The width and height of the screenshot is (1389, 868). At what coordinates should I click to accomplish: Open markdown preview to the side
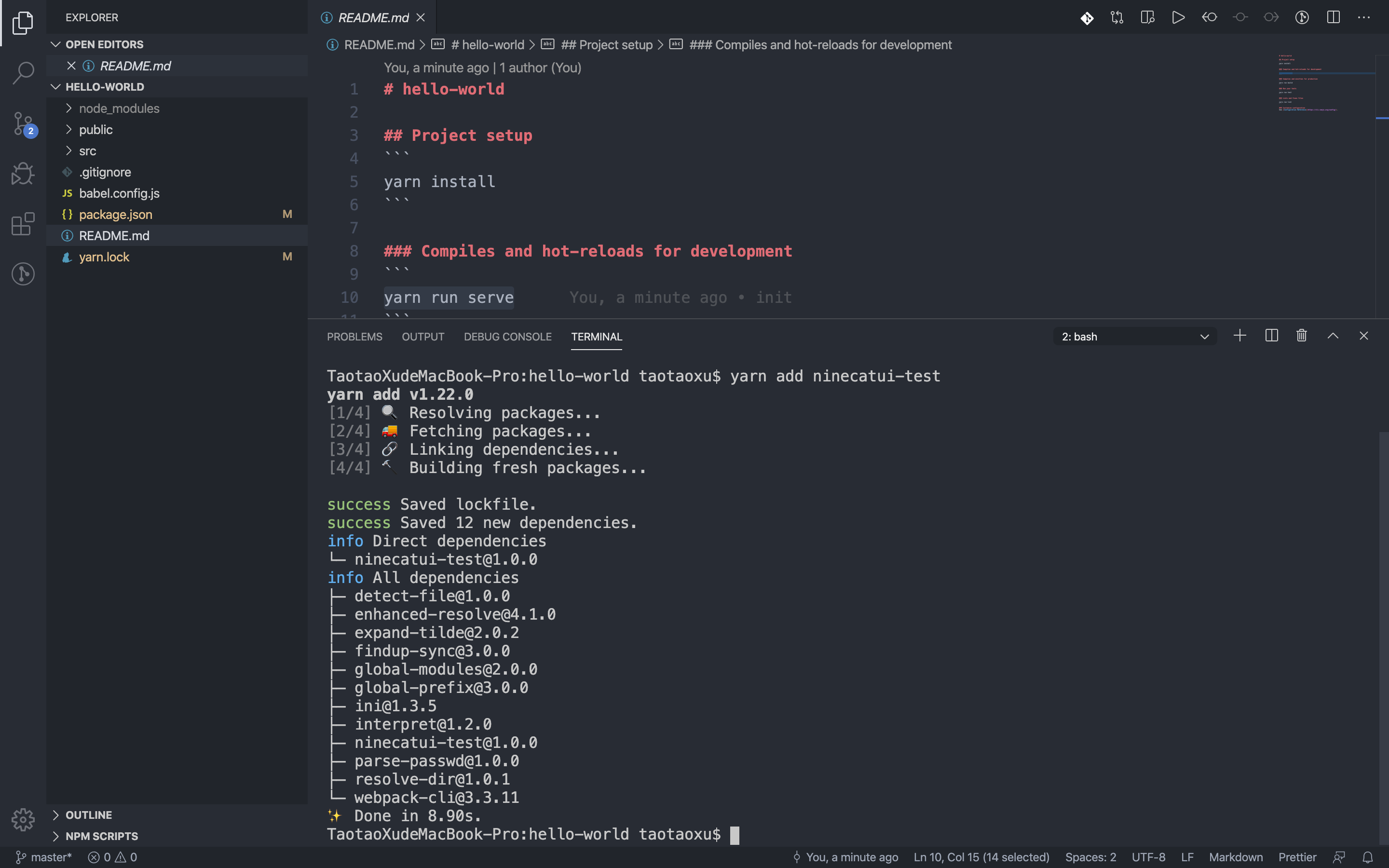tap(1147, 18)
